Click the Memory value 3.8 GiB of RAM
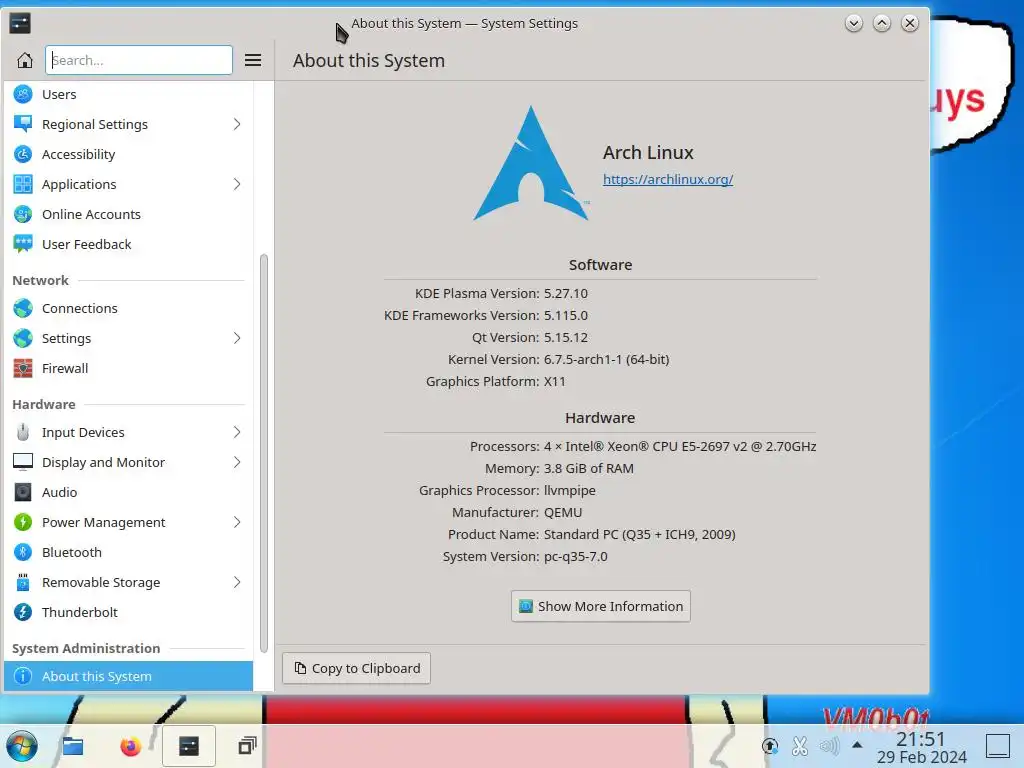1024x768 pixels. point(588,468)
